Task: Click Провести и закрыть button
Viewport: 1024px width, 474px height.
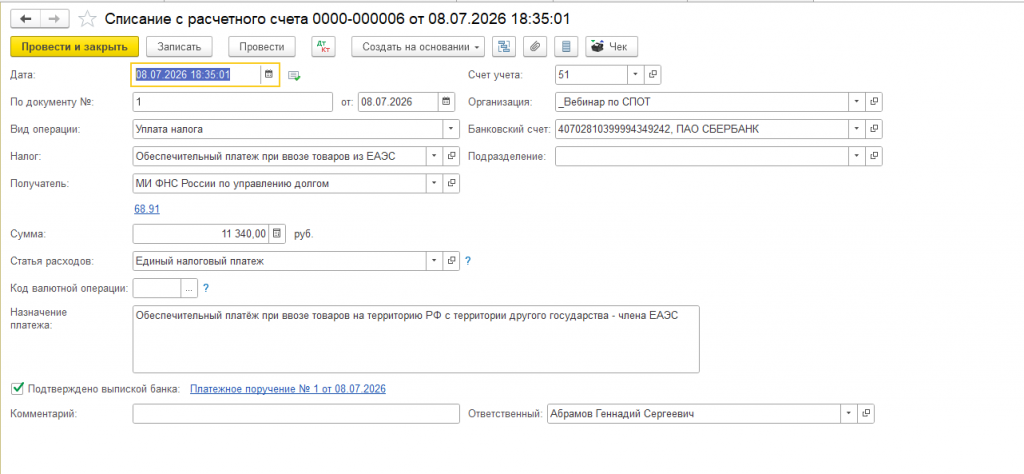Action: tap(74, 46)
